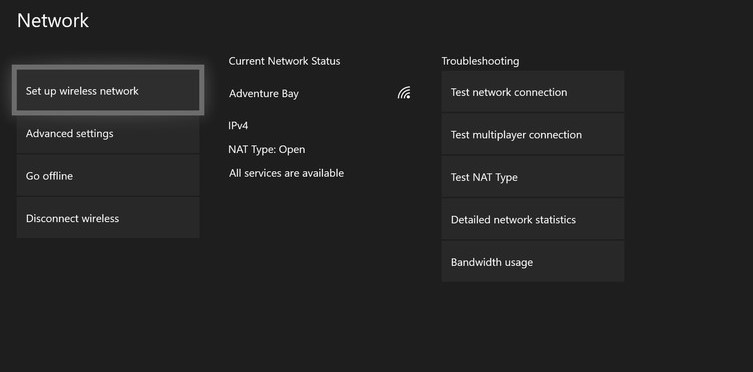The height and width of the screenshot is (372, 753).
Task: Run Test network connection
Action: click(x=533, y=92)
